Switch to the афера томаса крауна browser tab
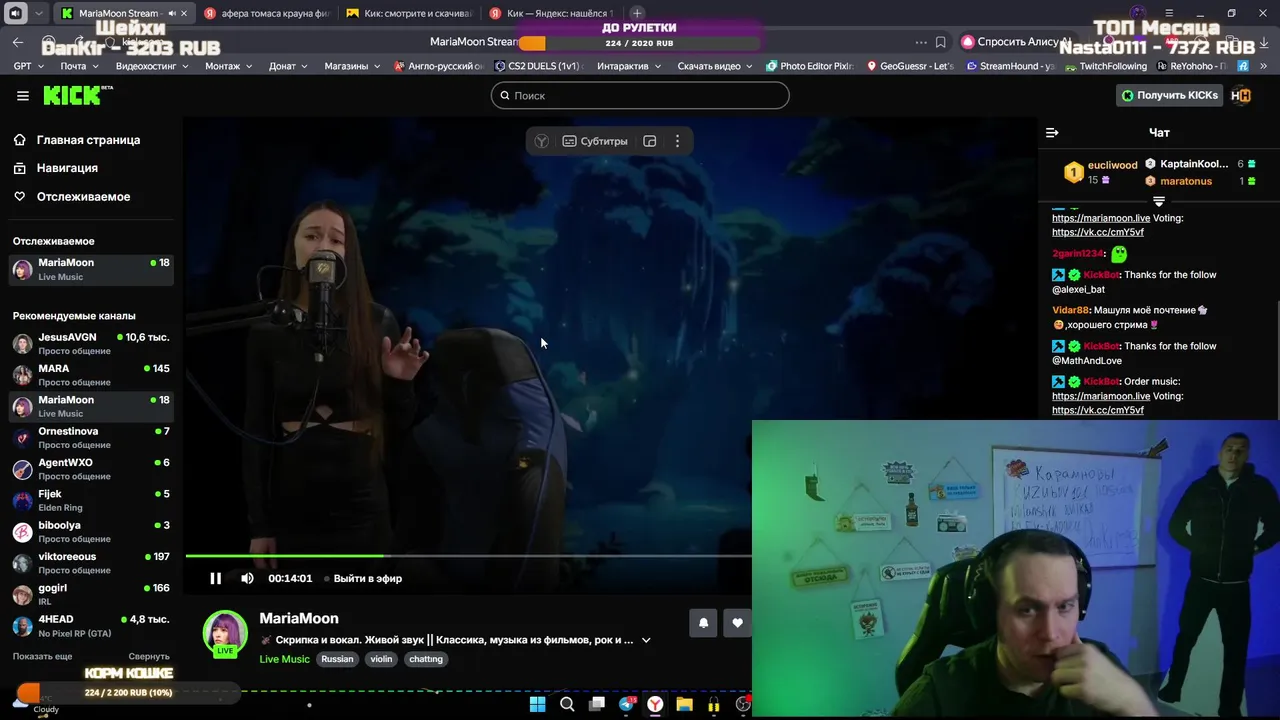This screenshot has width=1280, height=720. tap(266, 13)
